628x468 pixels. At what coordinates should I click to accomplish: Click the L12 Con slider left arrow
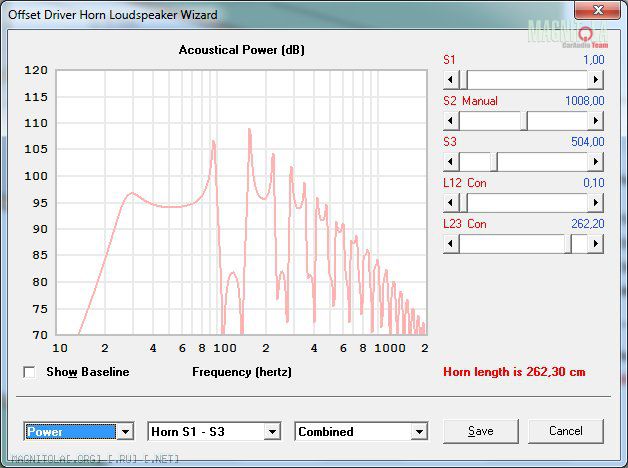(451, 203)
